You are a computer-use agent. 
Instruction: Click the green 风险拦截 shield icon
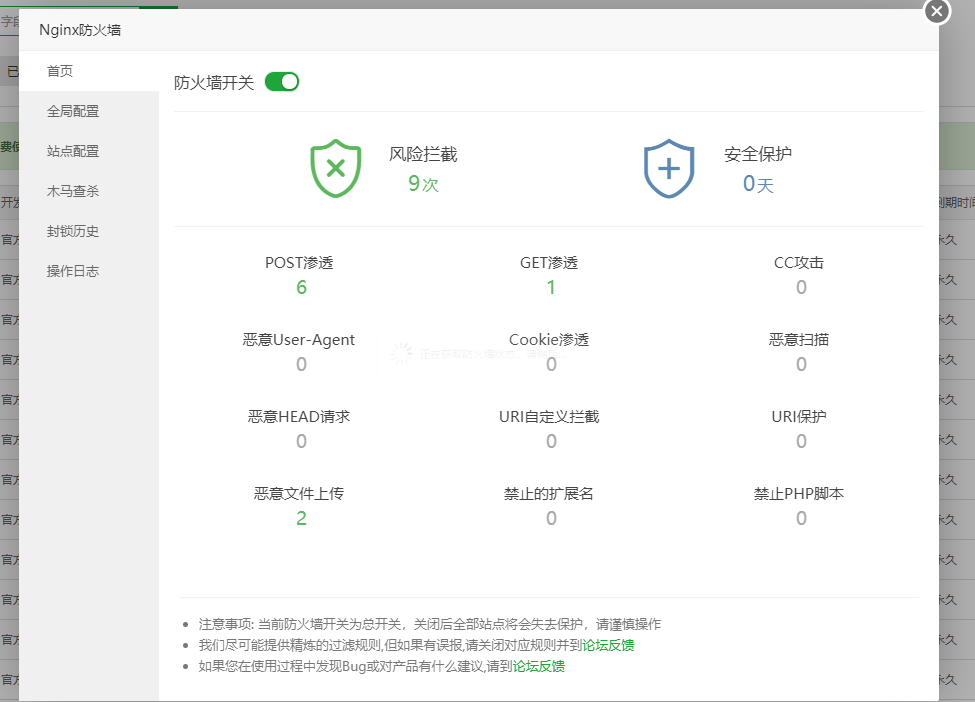(336, 169)
